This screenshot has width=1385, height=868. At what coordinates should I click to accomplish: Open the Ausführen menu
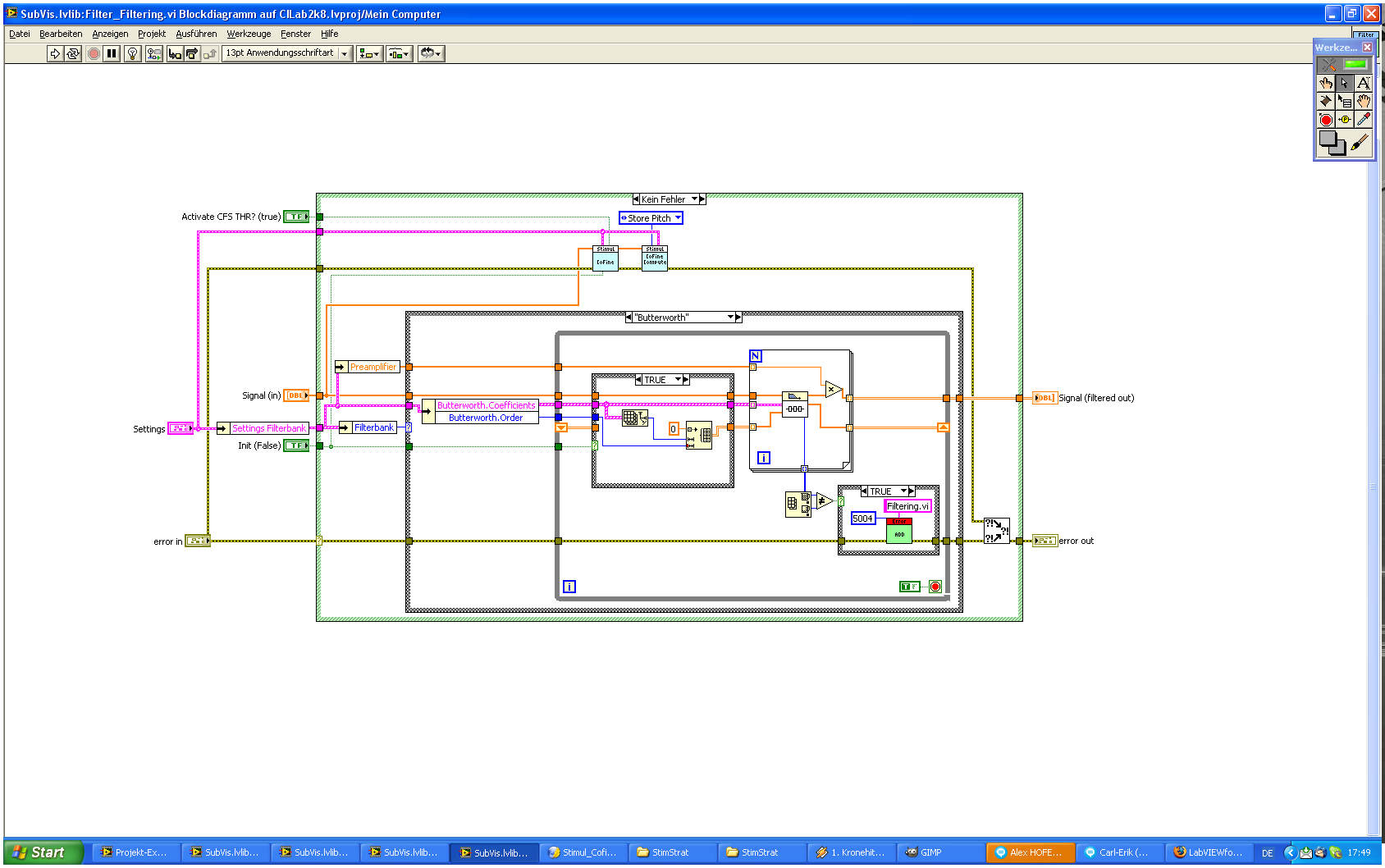[196, 34]
